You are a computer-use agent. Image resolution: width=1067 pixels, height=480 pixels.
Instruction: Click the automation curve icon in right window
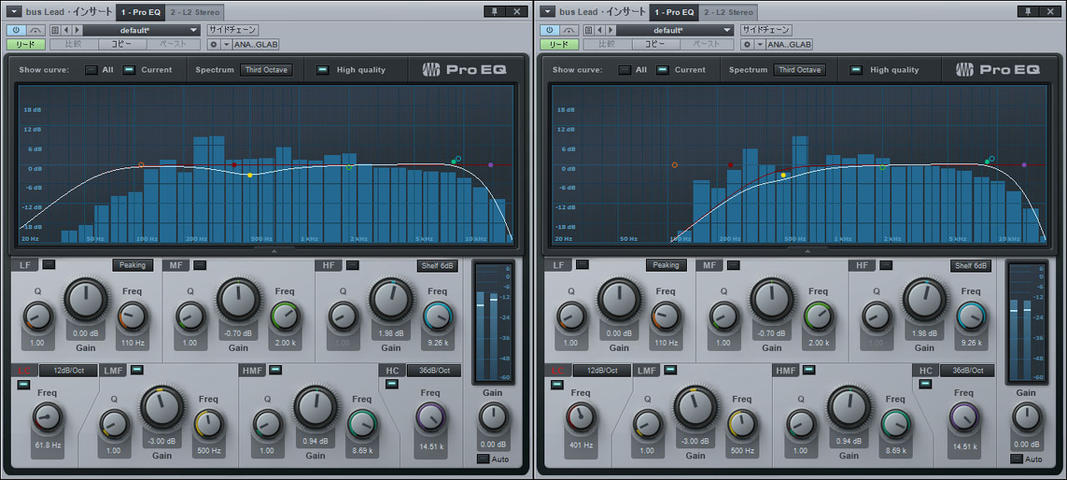[569, 30]
